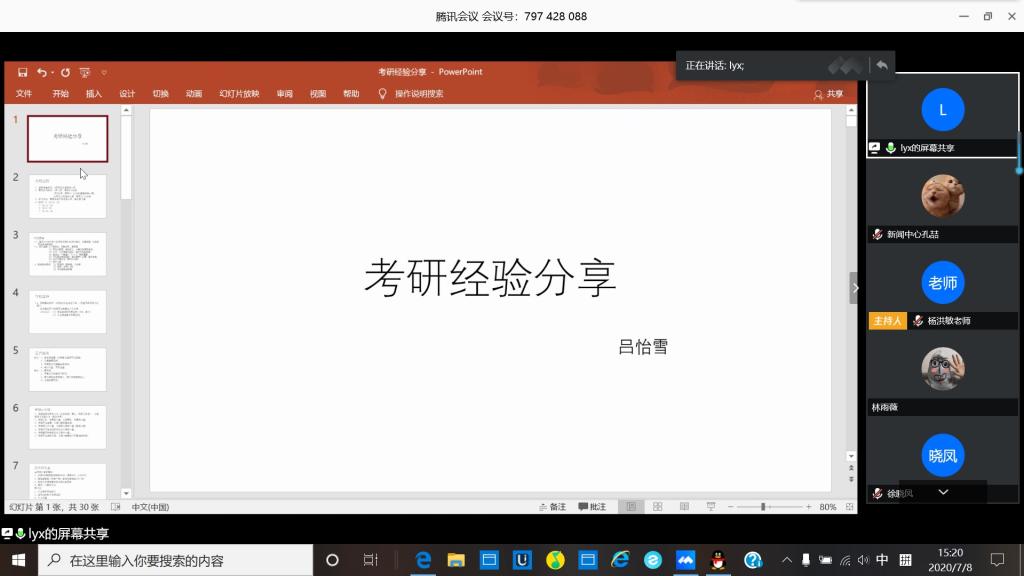Click the Save icon in PowerPoint toolbar

click(22, 72)
